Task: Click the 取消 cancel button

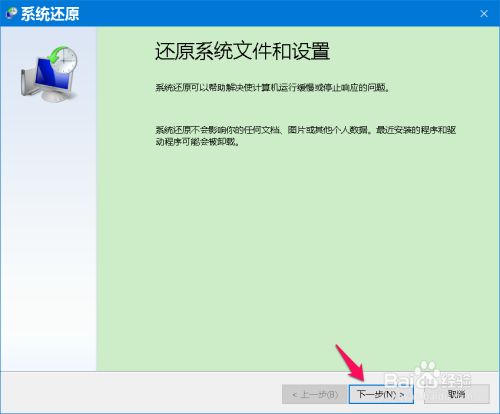Action: [456, 394]
